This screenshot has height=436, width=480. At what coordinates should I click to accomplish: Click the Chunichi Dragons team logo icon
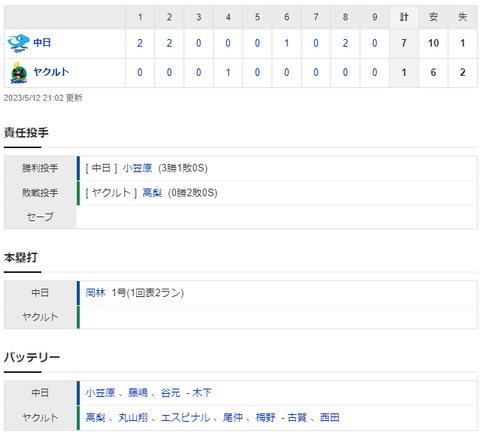click(18, 43)
